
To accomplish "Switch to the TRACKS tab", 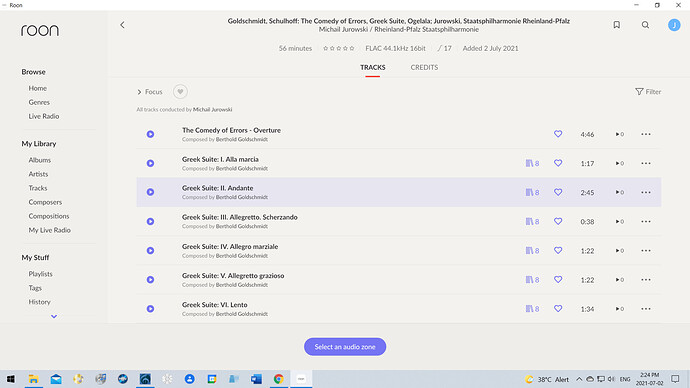I will 373,67.
